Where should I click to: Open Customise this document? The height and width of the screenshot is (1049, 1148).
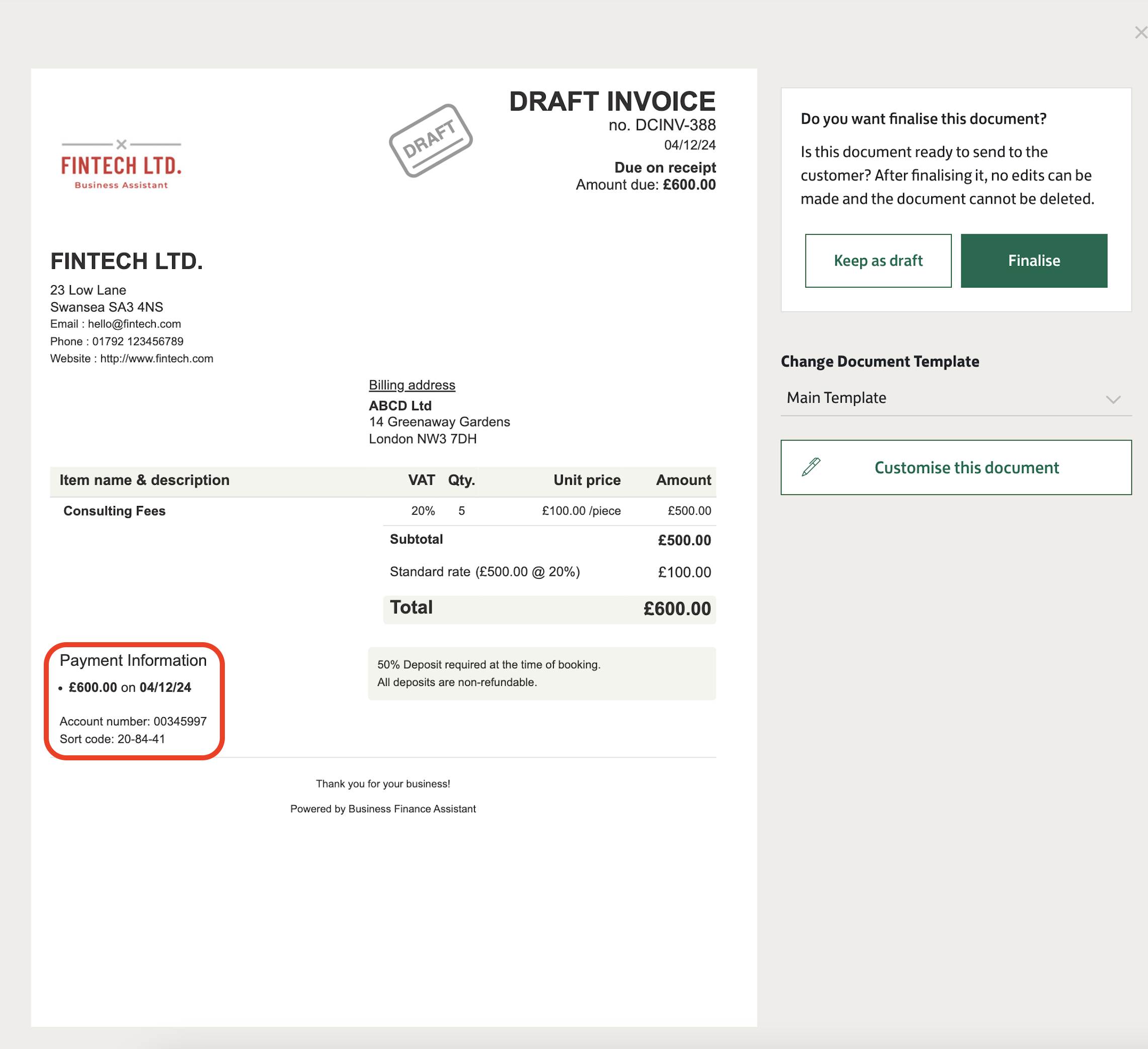pos(966,467)
